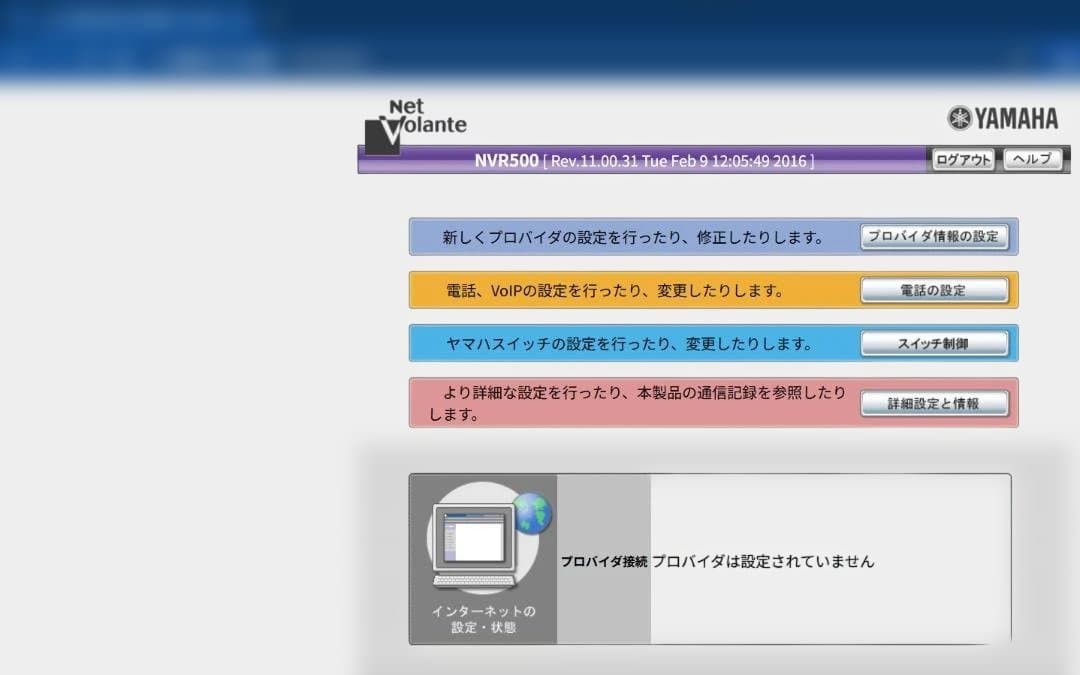The height and width of the screenshot is (675, 1080).
Task: Click 詳細設定と情報 detailed settings button
Action: [x=934, y=404]
